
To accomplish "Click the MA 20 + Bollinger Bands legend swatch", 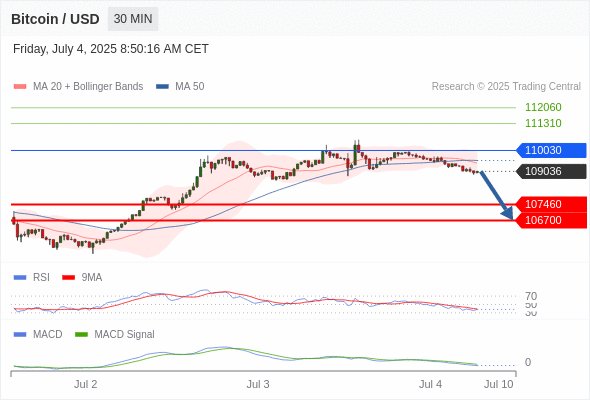I will (x=20, y=87).
